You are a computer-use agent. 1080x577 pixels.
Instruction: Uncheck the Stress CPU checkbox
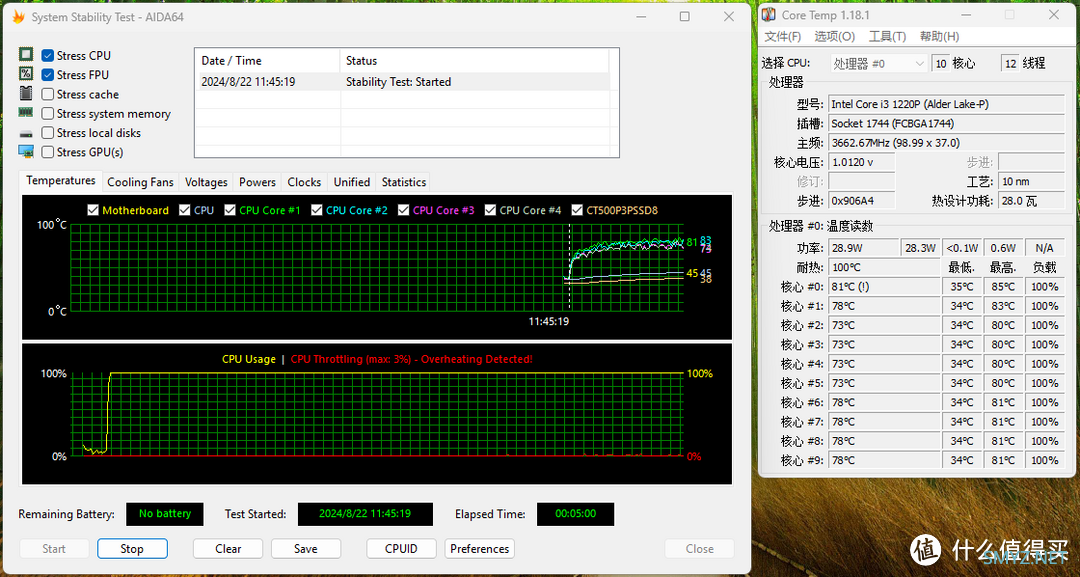point(48,56)
